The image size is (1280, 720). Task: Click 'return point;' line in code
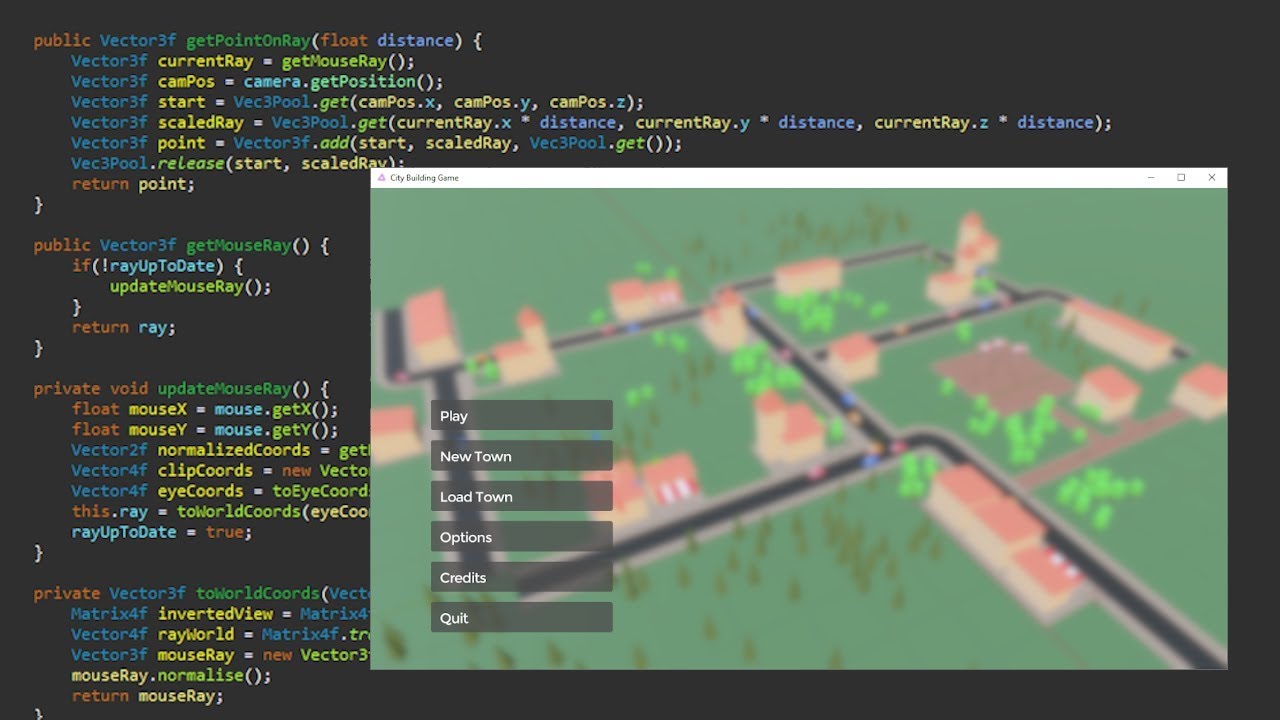[x=133, y=184]
